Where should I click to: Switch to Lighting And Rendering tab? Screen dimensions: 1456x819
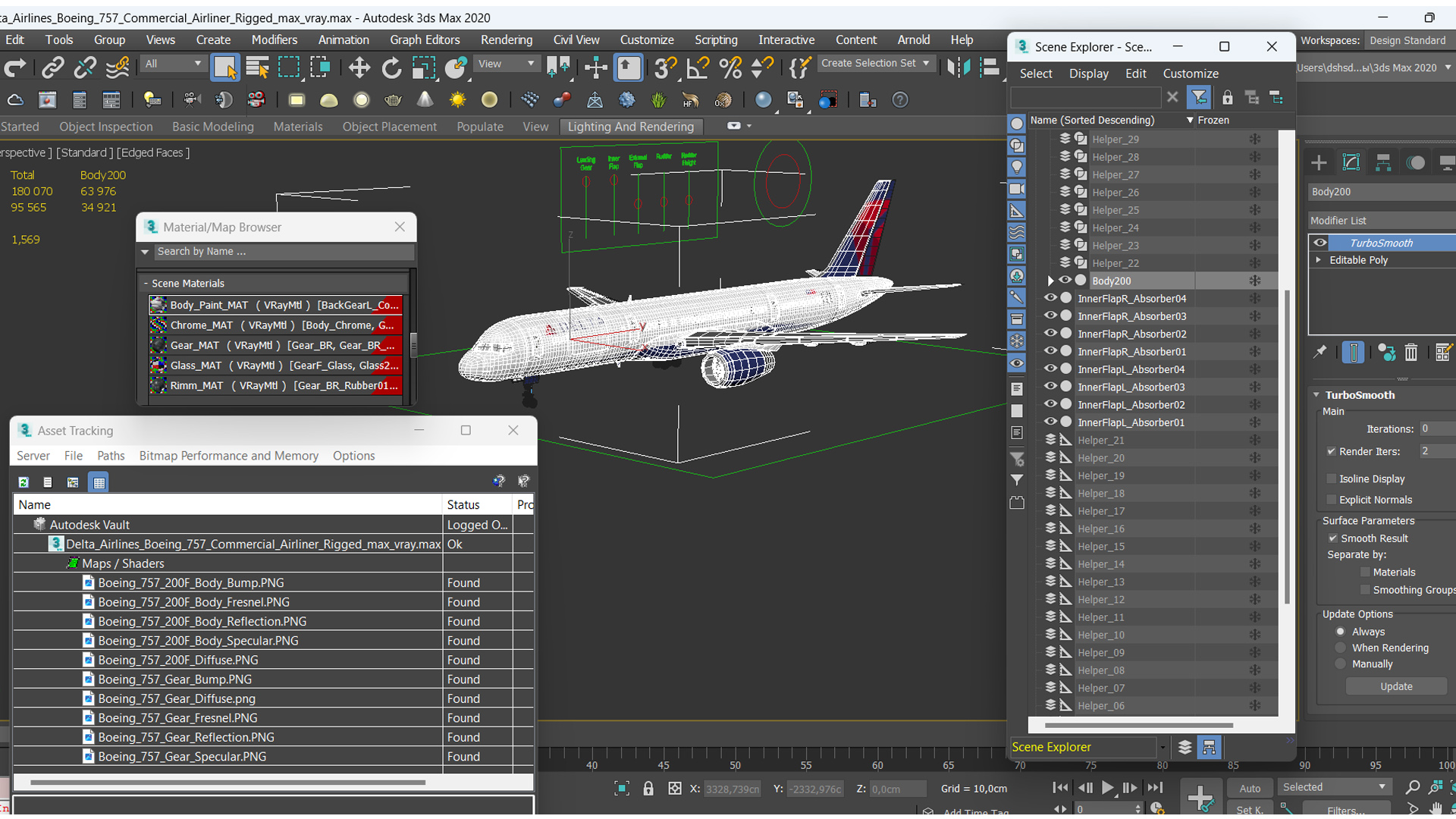click(631, 127)
